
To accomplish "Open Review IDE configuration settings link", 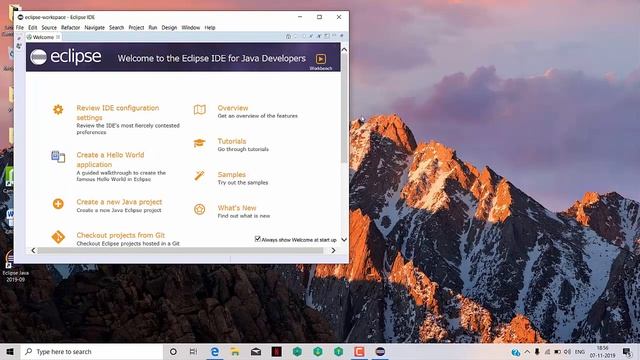I will [x=118, y=113].
